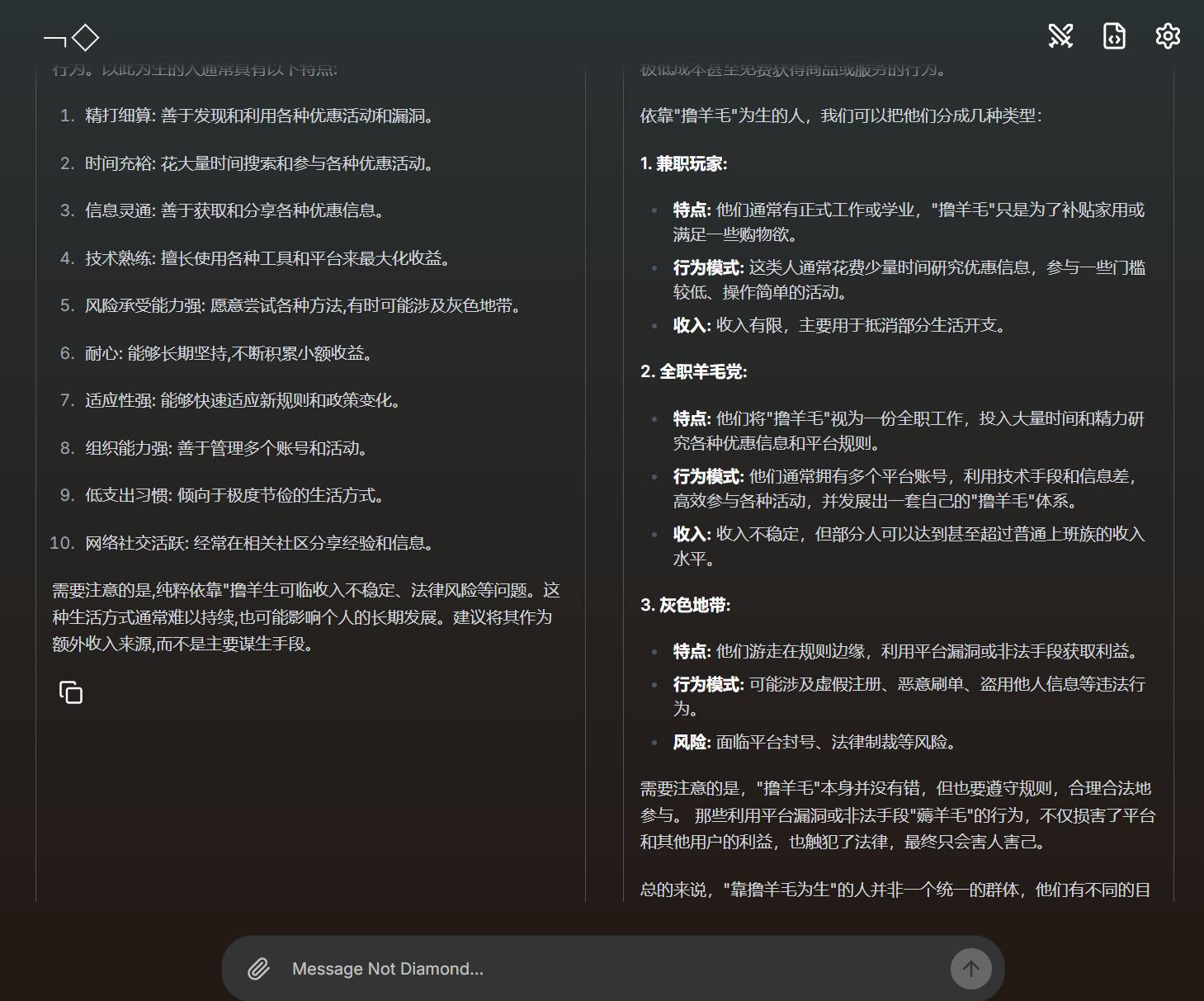Select list item 风险承受能力强
The height and width of the screenshot is (1001, 1204).
[x=305, y=305]
